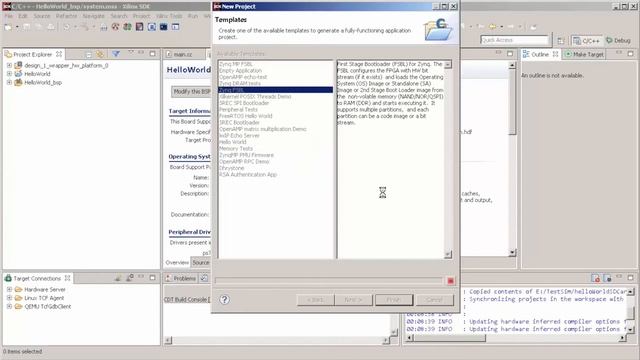Expand the QEMU TcfGdbClient node
The height and width of the screenshot is (360, 640).
[x=9, y=307]
